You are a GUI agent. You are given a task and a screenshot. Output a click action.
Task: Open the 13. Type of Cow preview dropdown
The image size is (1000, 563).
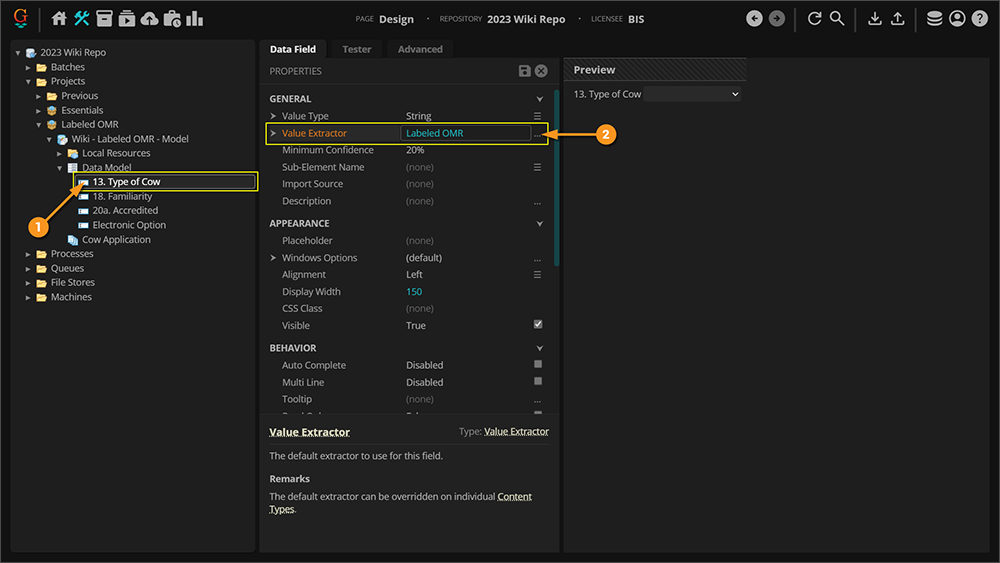pos(692,94)
